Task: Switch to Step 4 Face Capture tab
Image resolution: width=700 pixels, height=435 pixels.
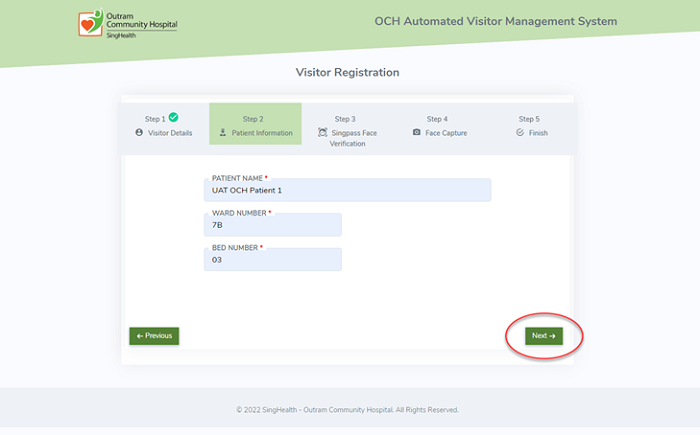Action: pos(439,126)
